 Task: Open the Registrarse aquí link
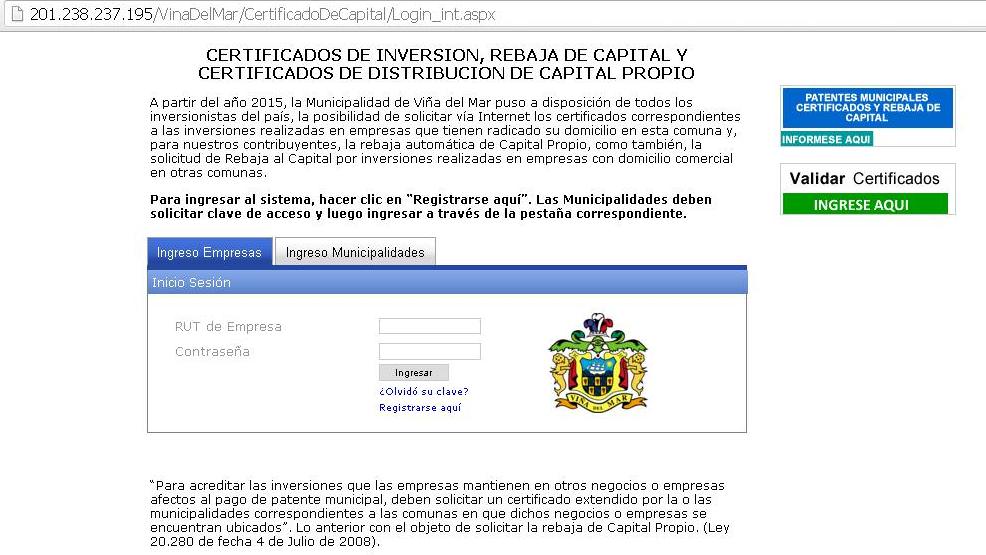(420, 408)
